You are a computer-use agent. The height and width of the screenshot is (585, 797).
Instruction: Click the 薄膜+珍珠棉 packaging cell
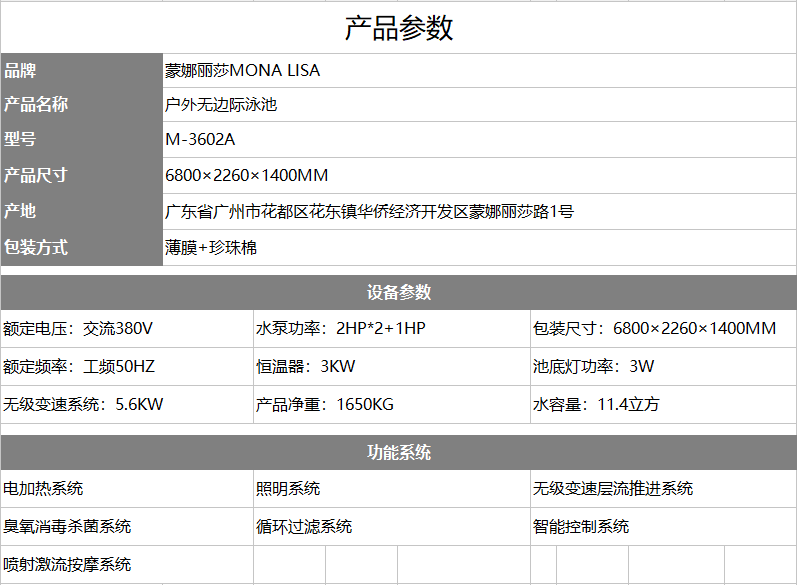478,248
